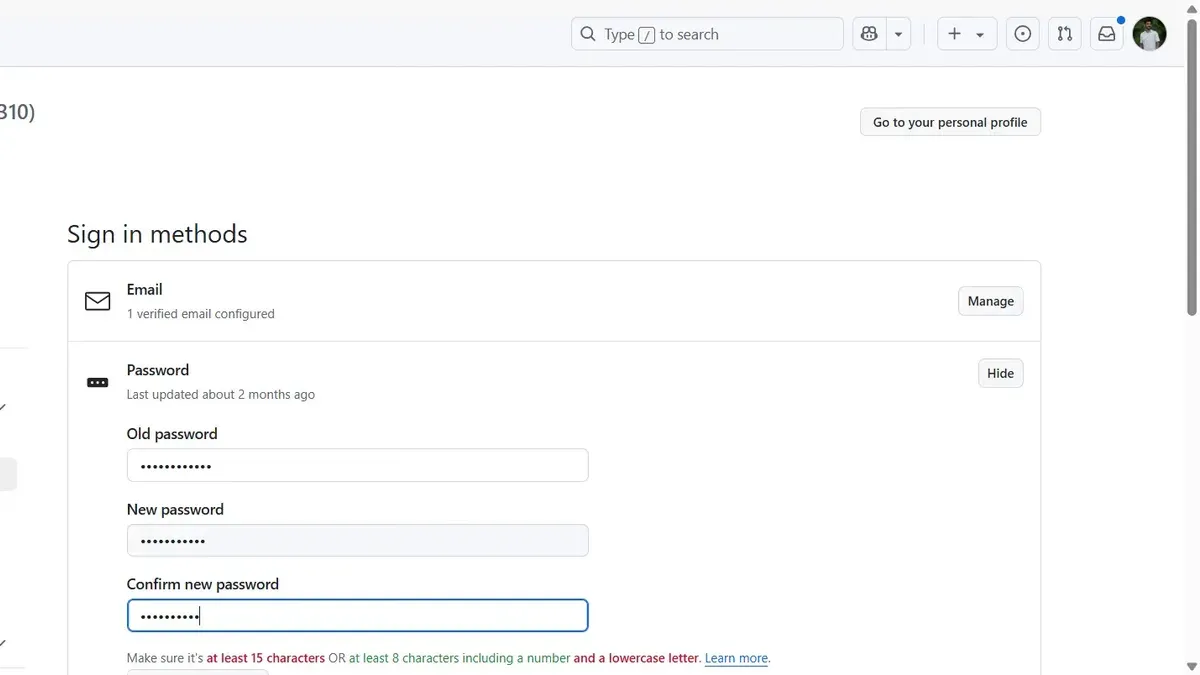Click "Last updated about 2 months ago"
Viewport: 1200px width, 675px height.
(x=220, y=395)
